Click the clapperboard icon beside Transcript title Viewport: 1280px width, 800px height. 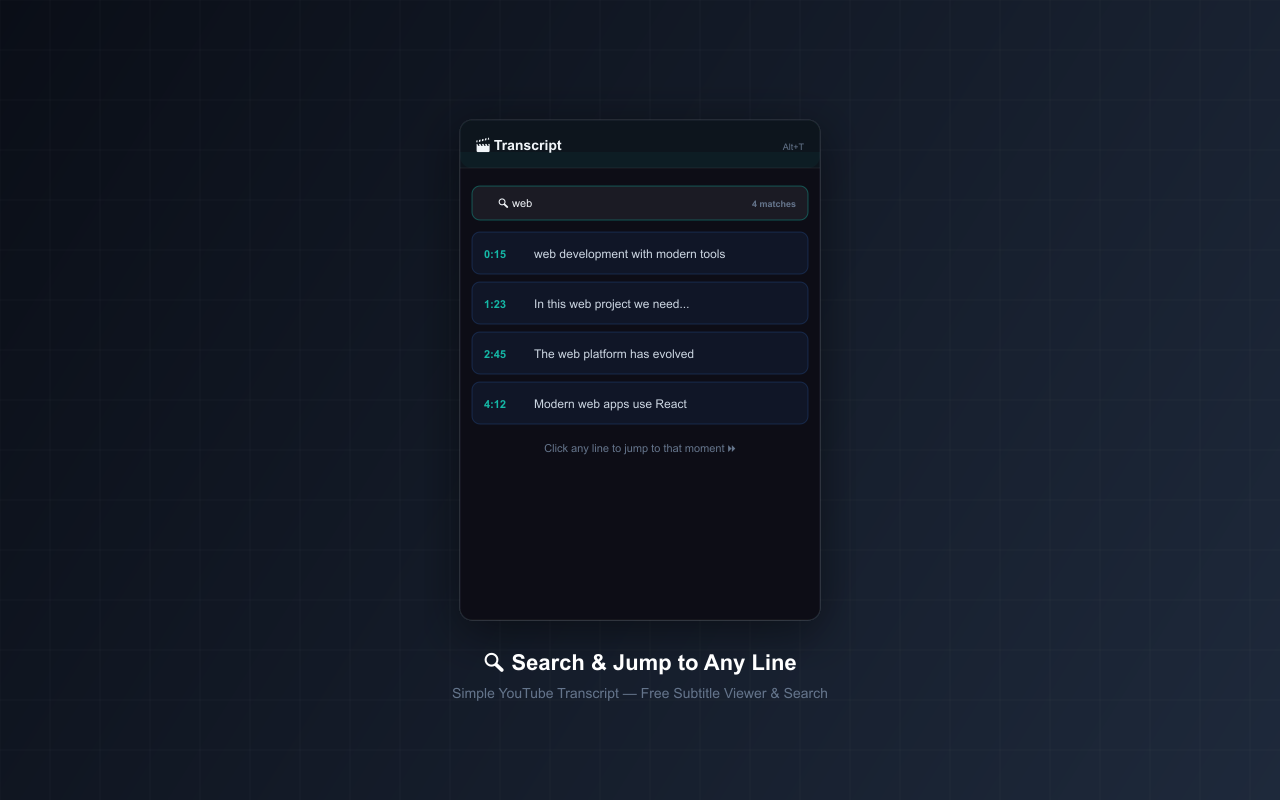[x=482, y=144]
